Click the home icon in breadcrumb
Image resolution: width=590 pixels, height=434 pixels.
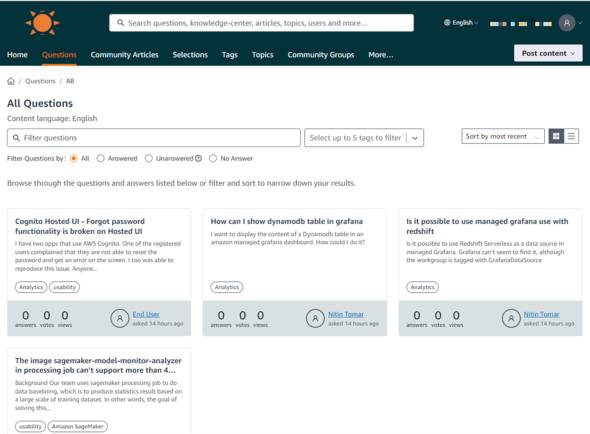[11, 81]
